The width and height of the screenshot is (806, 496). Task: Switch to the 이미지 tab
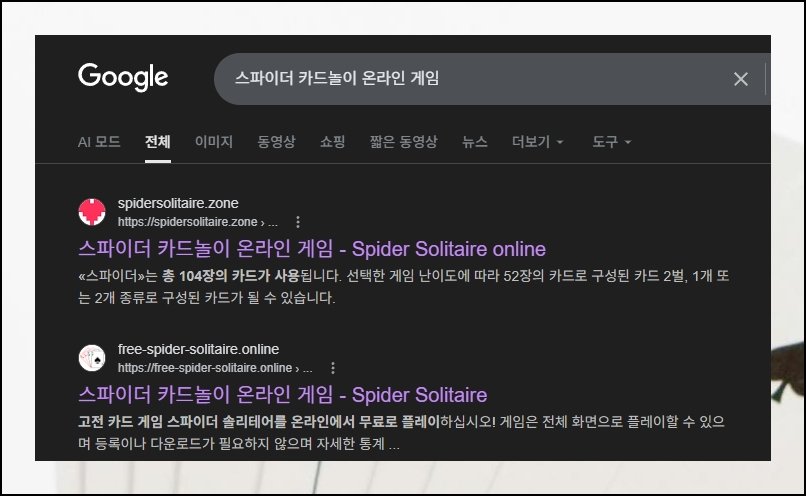214,141
